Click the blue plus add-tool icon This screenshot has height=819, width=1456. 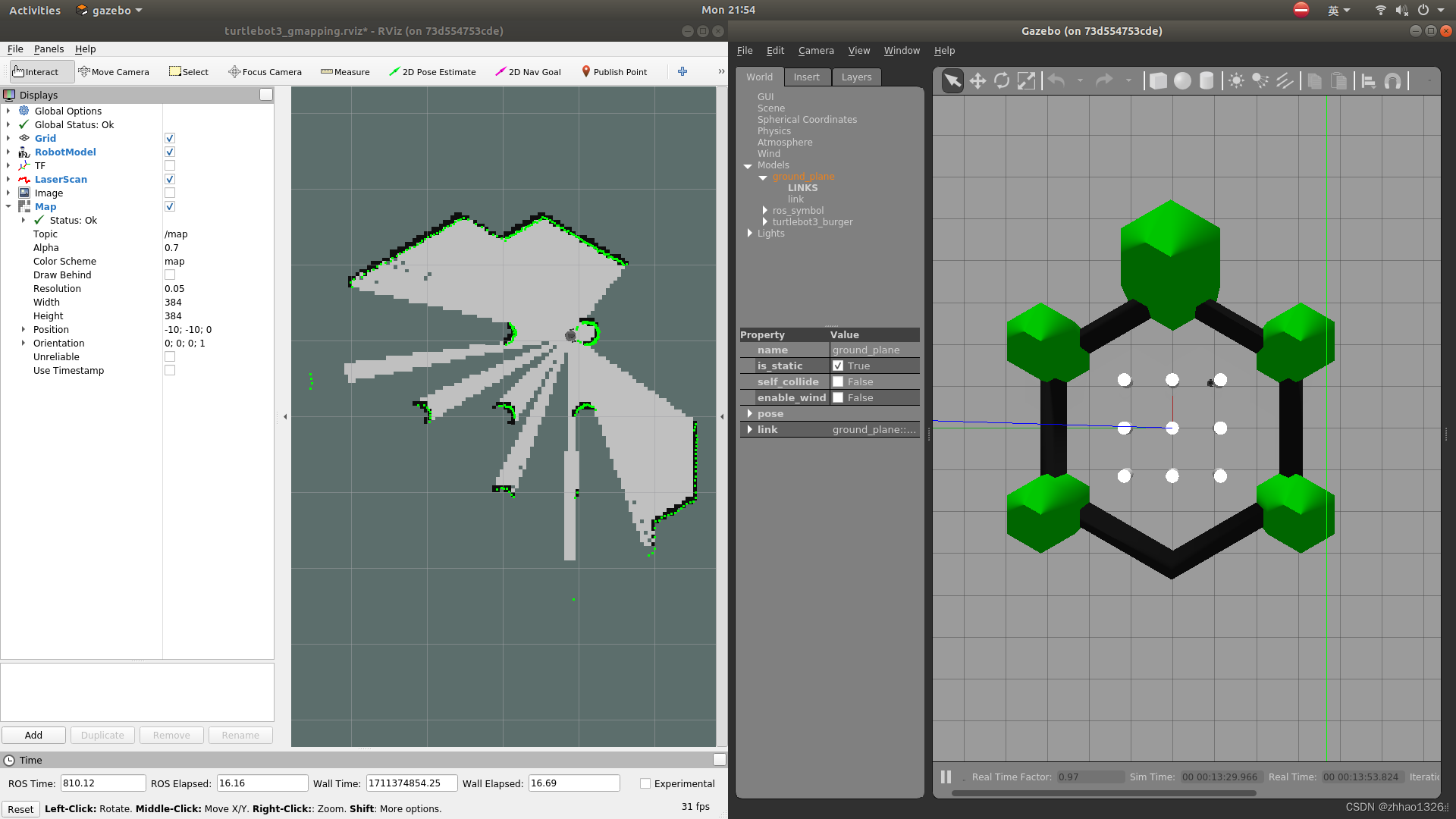pyautogui.click(x=682, y=71)
